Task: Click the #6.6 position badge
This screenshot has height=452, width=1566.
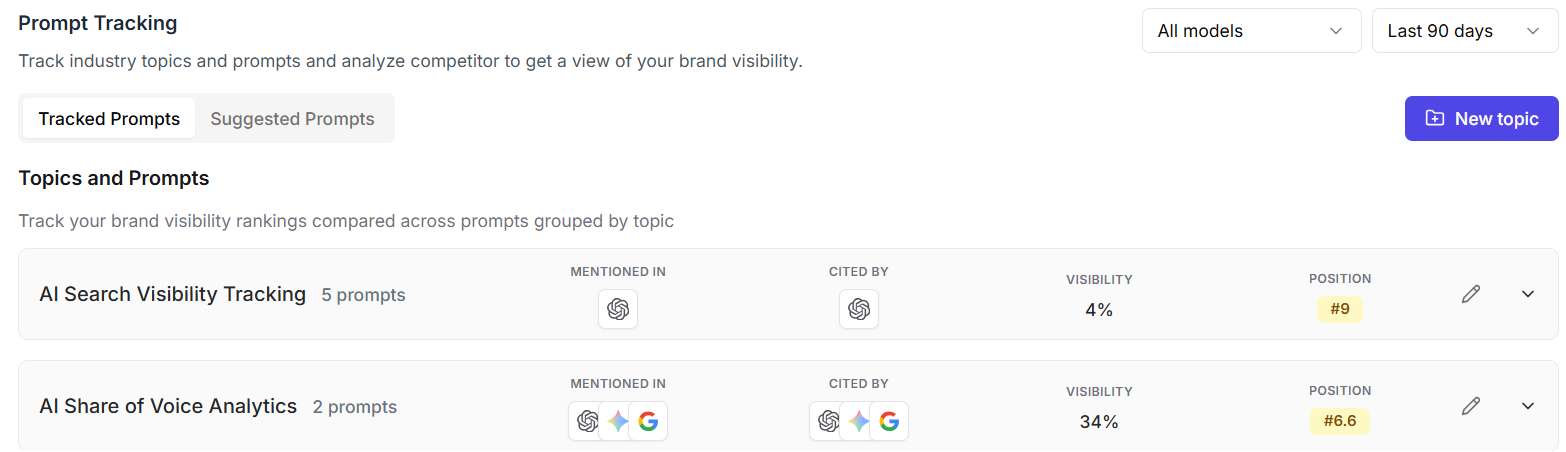Action: (x=1340, y=421)
